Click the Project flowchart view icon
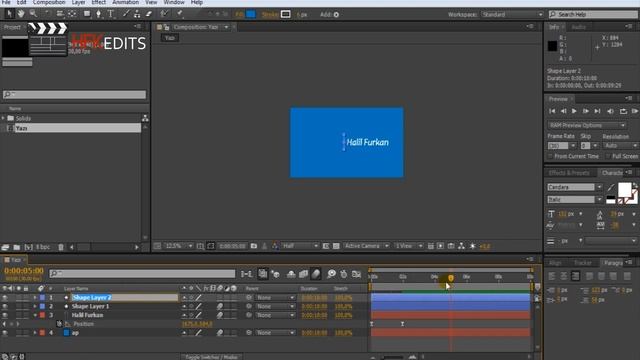The image size is (640, 360). coord(145,118)
